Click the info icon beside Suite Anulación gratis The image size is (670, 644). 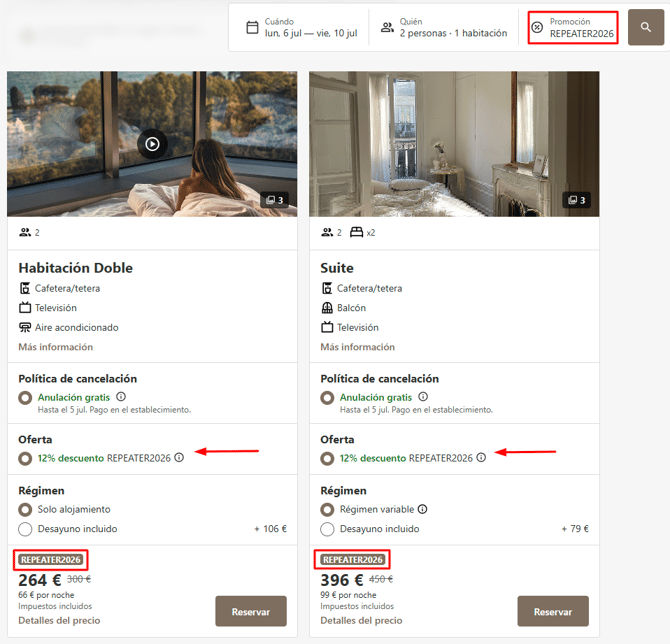pyautogui.click(x=423, y=397)
